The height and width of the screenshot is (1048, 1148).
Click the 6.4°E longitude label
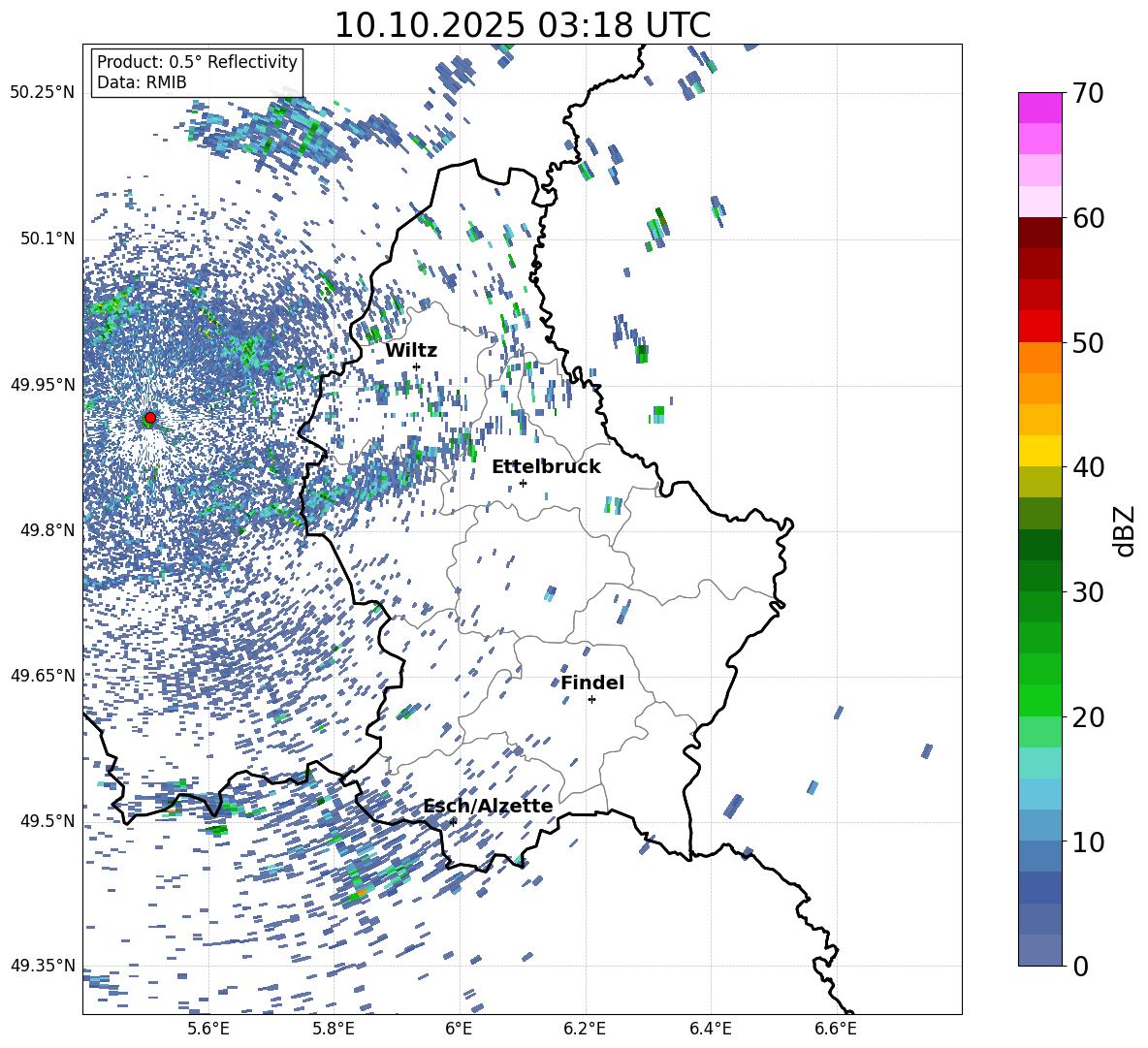tap(710, 1029)
